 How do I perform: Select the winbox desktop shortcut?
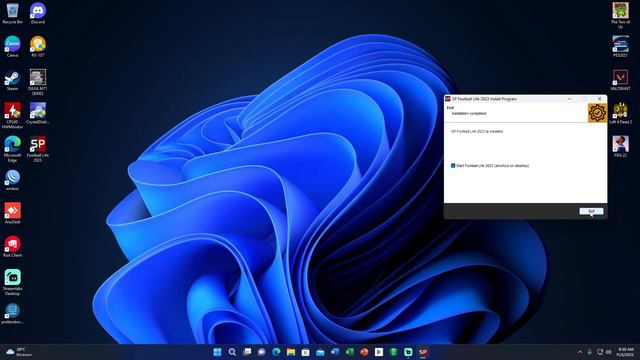tap(13, 180)
